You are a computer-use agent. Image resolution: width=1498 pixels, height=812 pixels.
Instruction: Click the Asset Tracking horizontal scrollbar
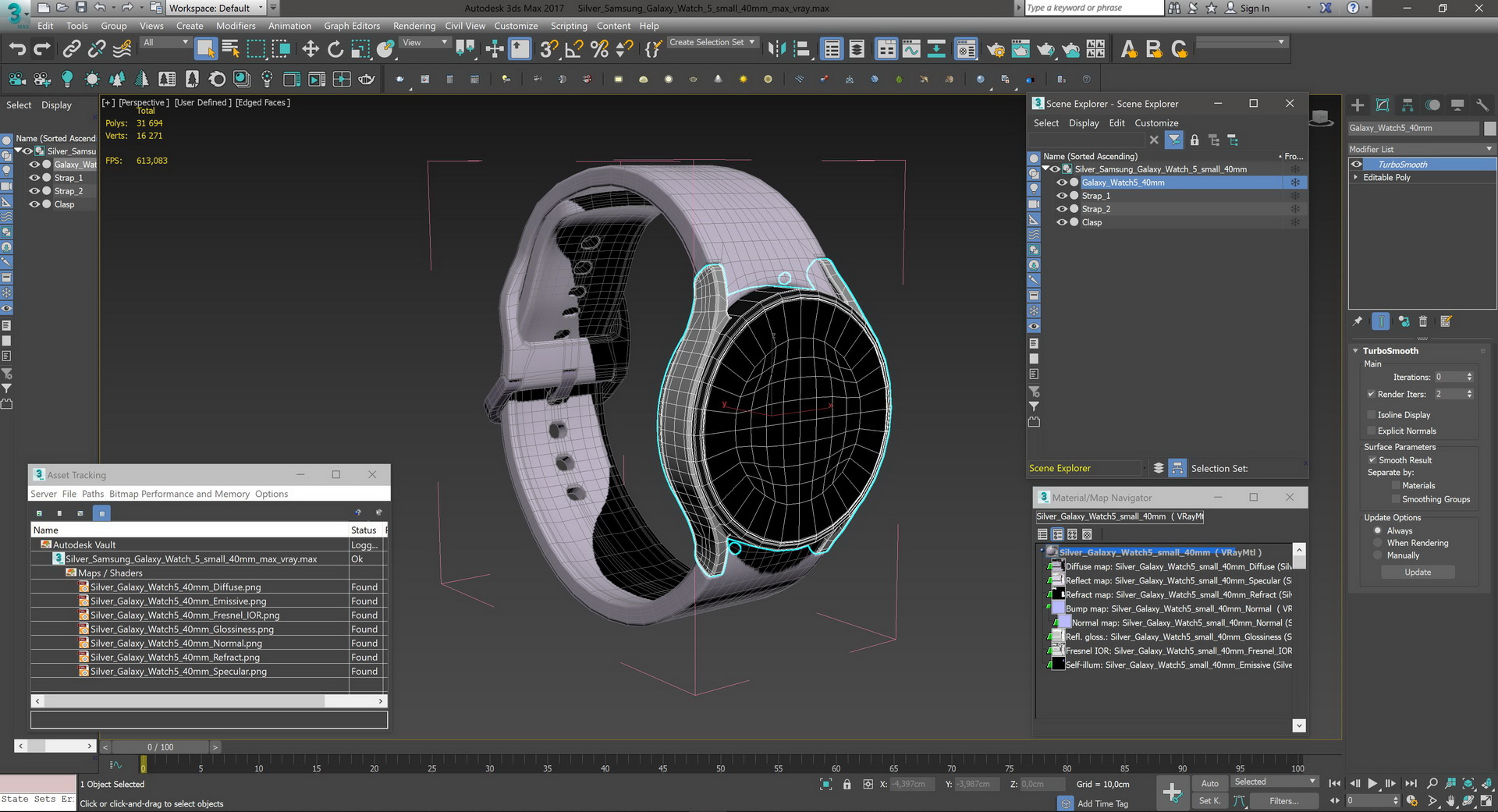point(209,701)
